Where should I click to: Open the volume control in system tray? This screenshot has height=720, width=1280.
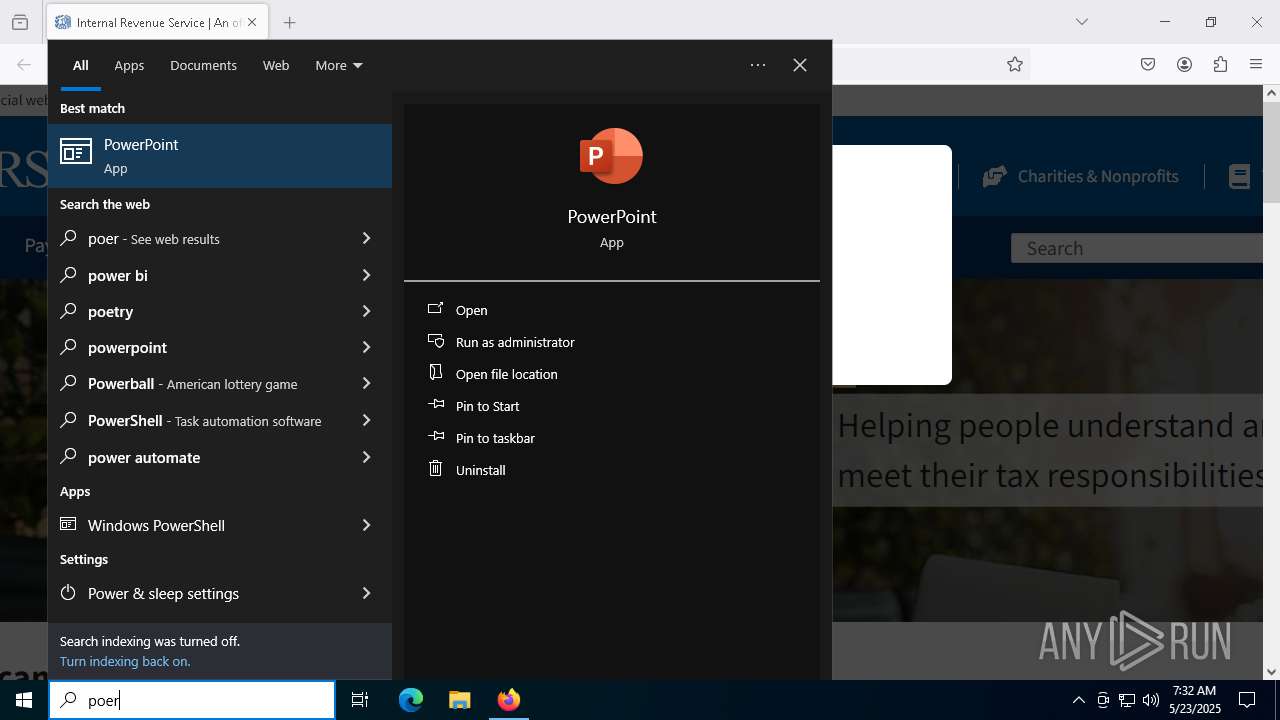coord(1151,700)
